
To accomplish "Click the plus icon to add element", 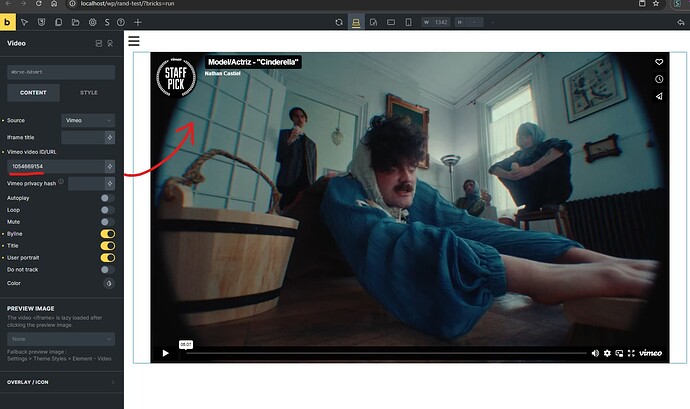I will [x=138, y=22].
